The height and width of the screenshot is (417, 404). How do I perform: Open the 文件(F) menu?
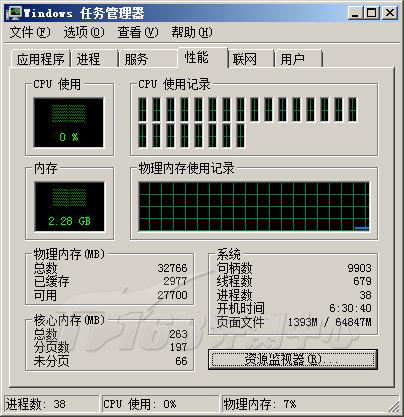tap(30, 32)
